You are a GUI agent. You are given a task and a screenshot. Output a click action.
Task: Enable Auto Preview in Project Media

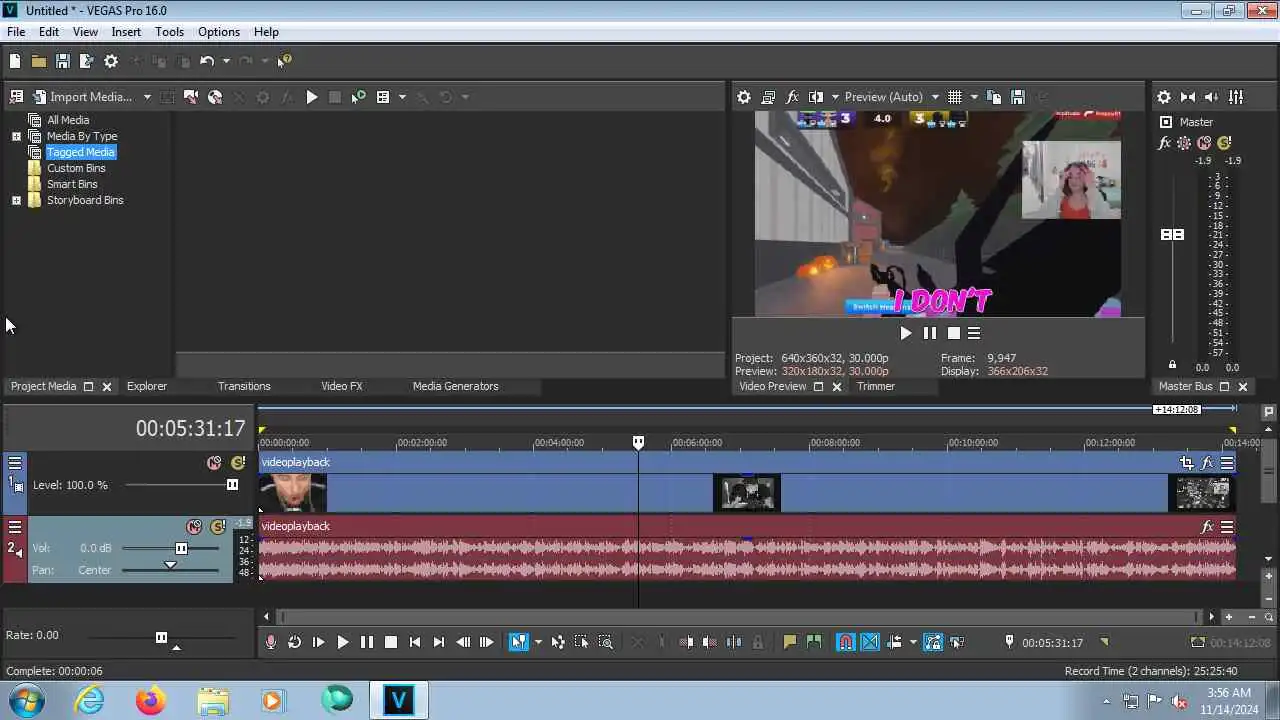tap(358, 97)
